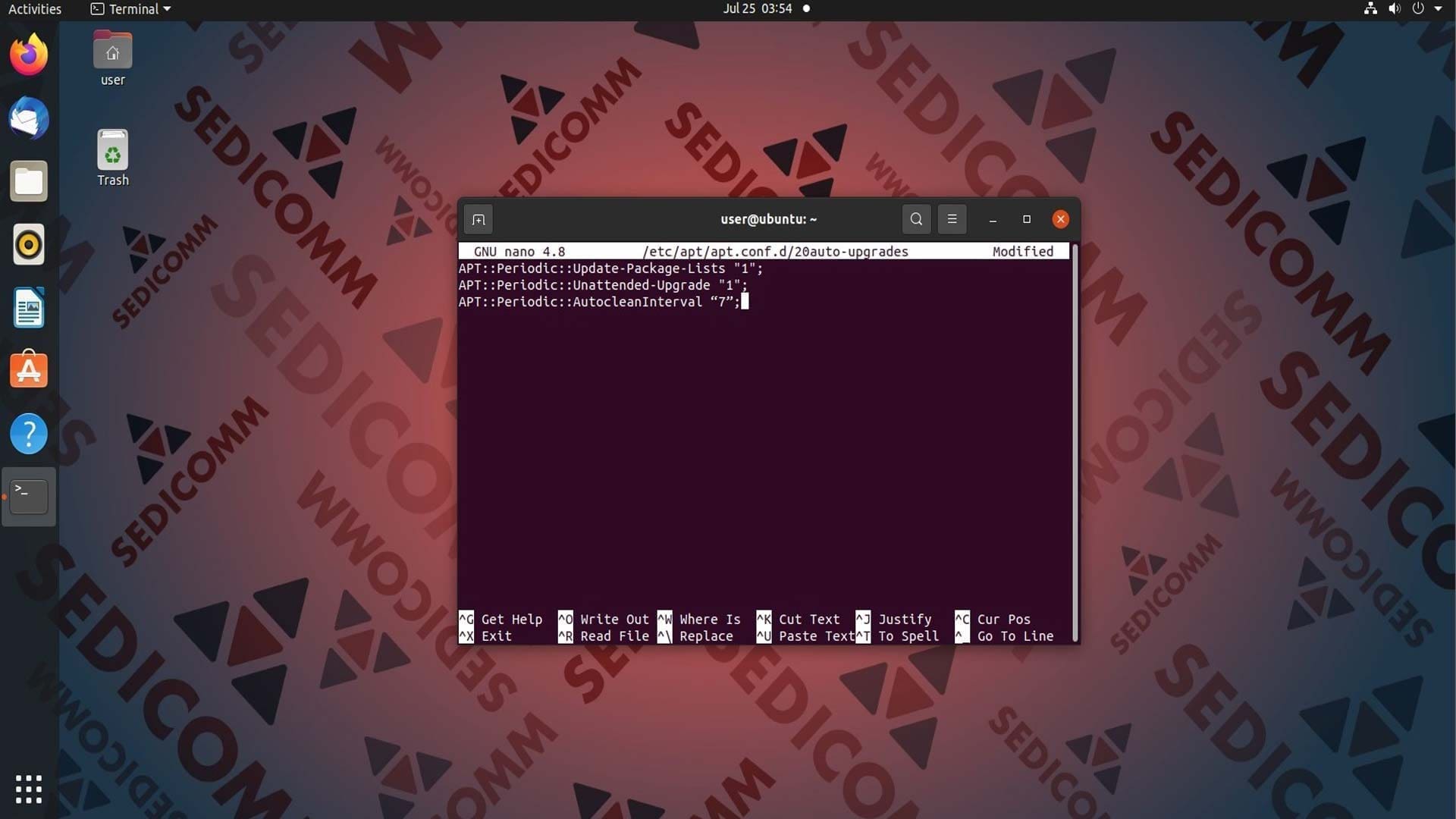The width and height of the screenshot is (1456, 819).
Task: Click the volume indicator icon
Action: [x=1395, y=9]
